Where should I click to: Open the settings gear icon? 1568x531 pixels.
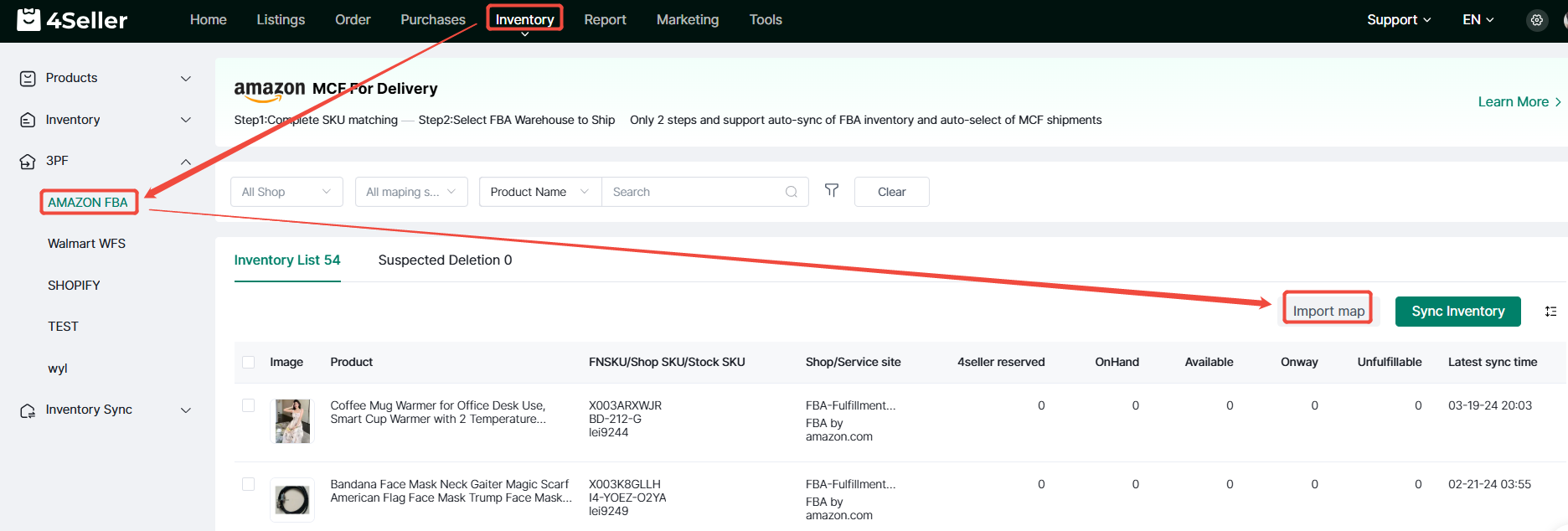(1536, 20)
